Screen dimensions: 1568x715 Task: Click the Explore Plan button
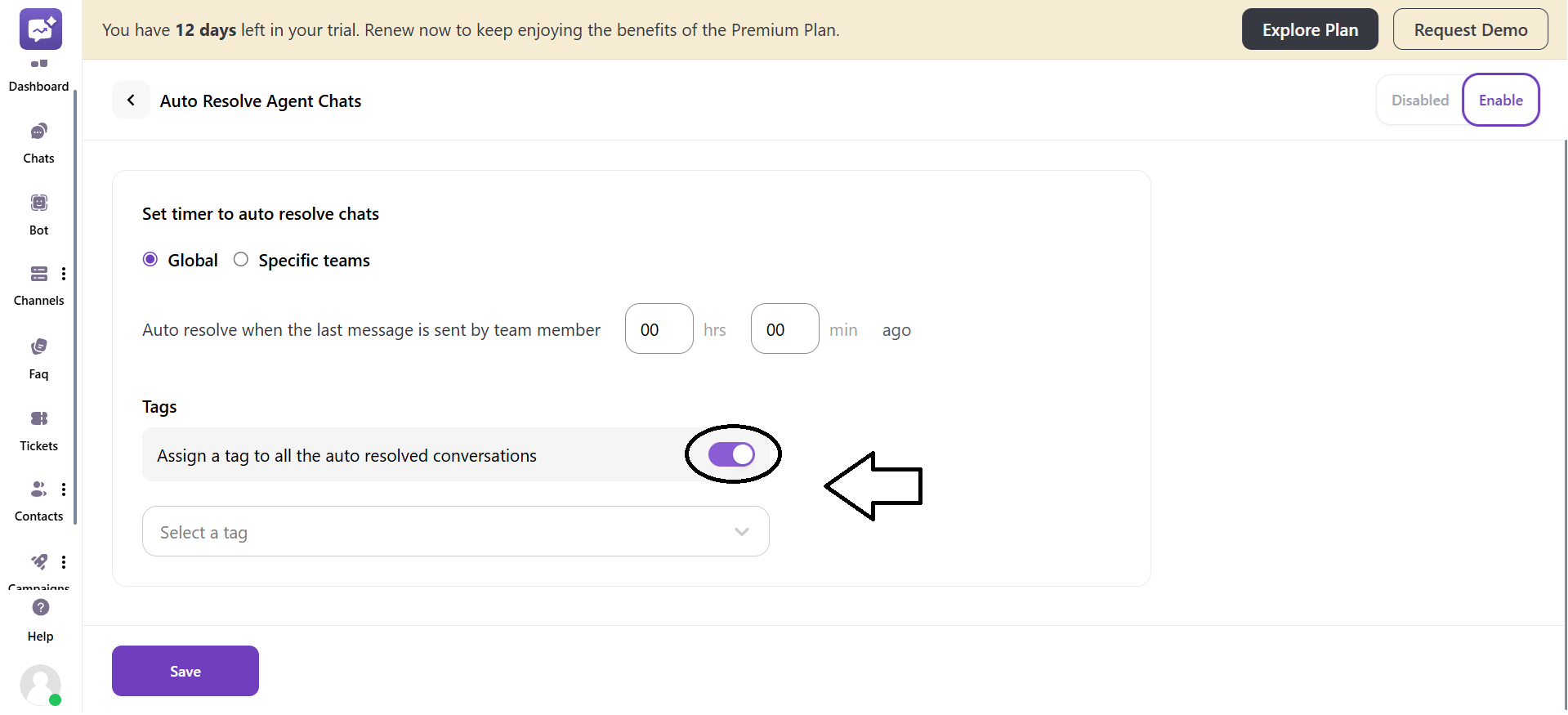coord(1309,30)
